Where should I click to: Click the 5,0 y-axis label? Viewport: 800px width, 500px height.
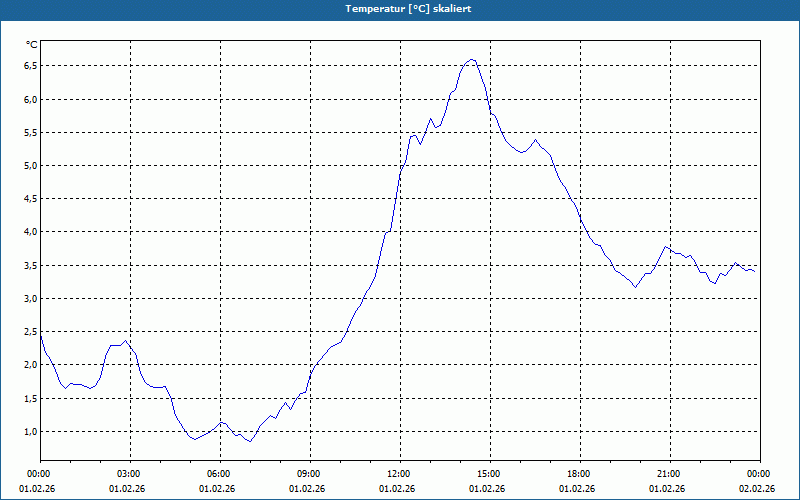(x=31, y=166)
